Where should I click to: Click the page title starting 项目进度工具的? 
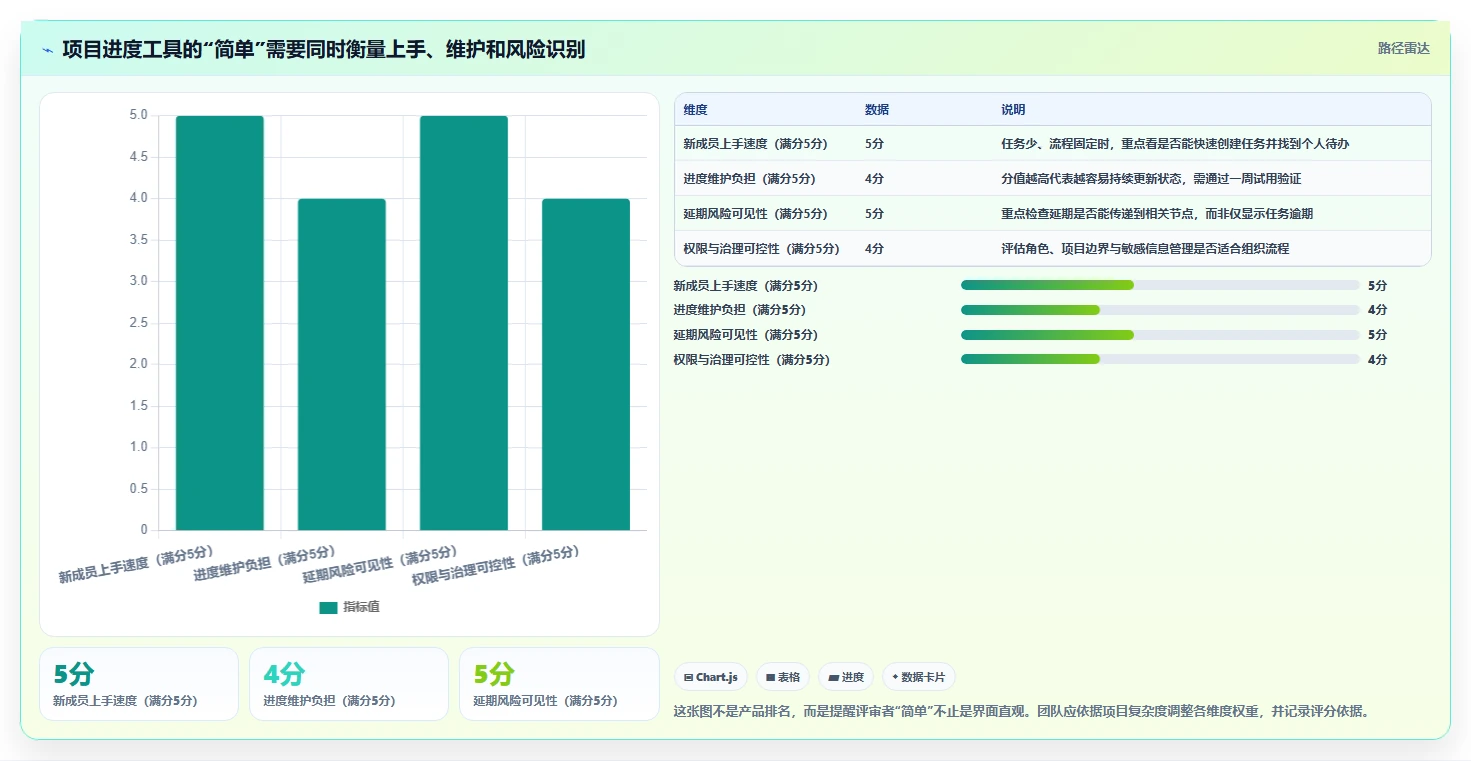coord(324,49)
